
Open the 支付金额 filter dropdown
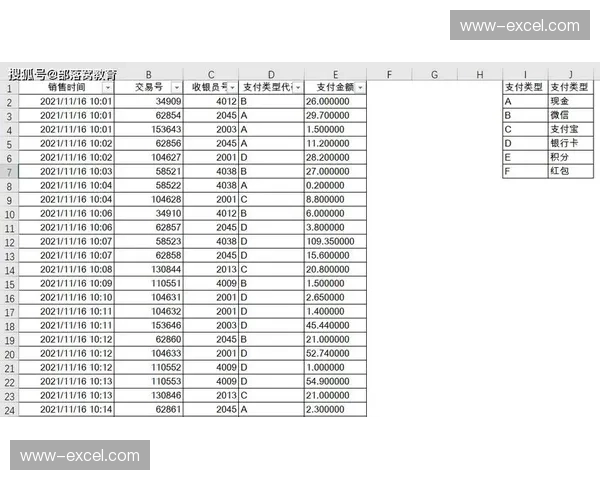click(x=360, y=88)
